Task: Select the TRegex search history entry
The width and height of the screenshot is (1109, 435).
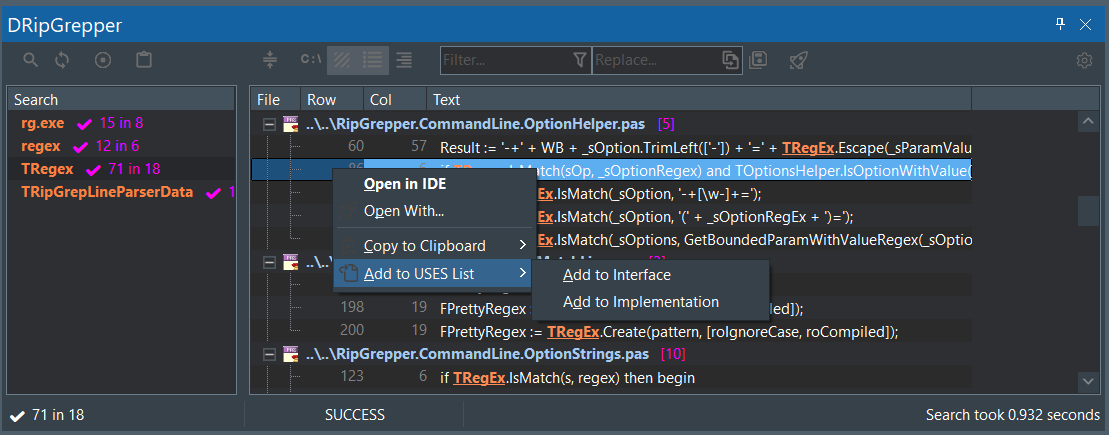Action: coord(49,169)
